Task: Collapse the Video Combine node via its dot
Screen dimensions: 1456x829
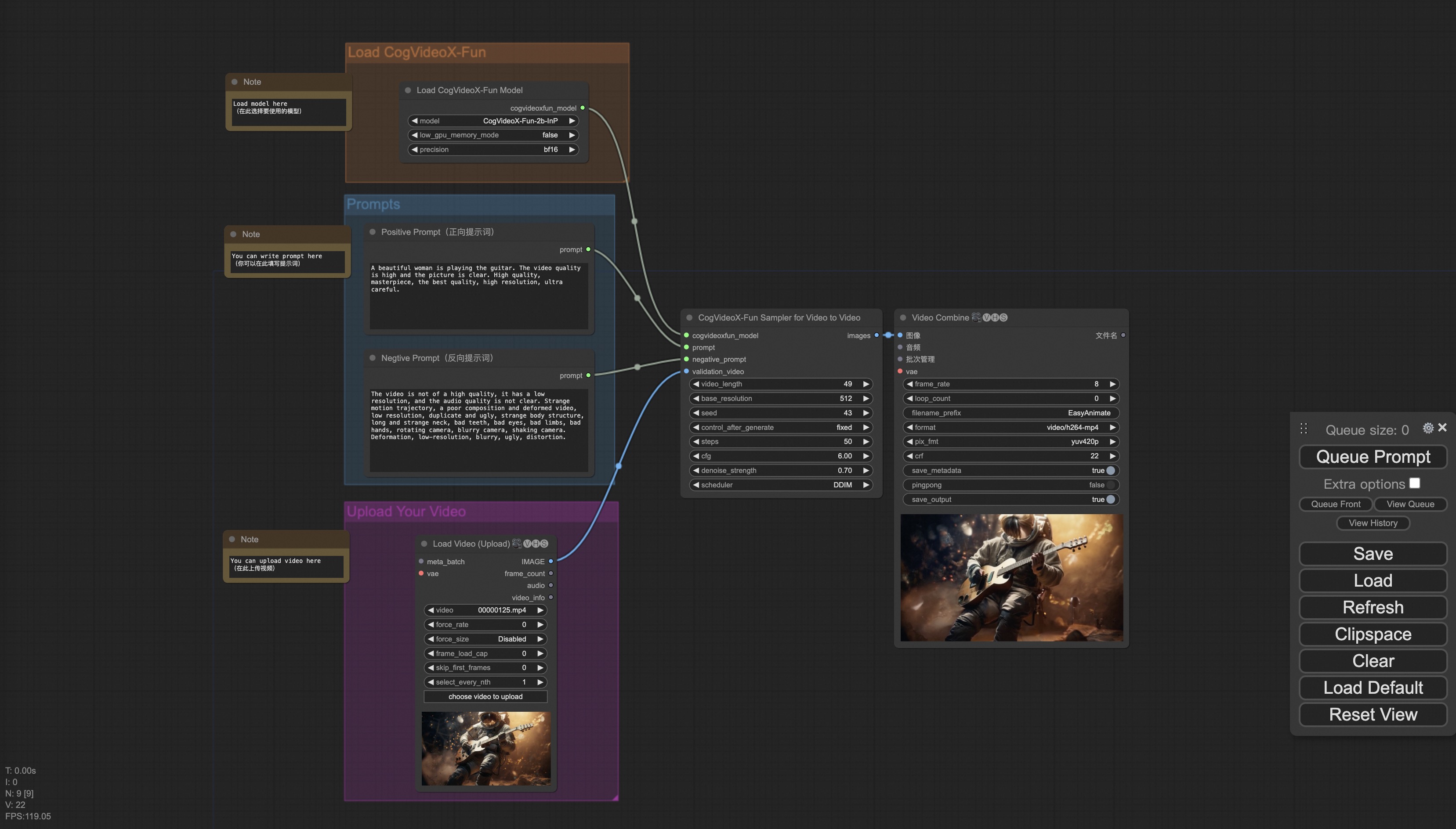Action: point(903,318)
